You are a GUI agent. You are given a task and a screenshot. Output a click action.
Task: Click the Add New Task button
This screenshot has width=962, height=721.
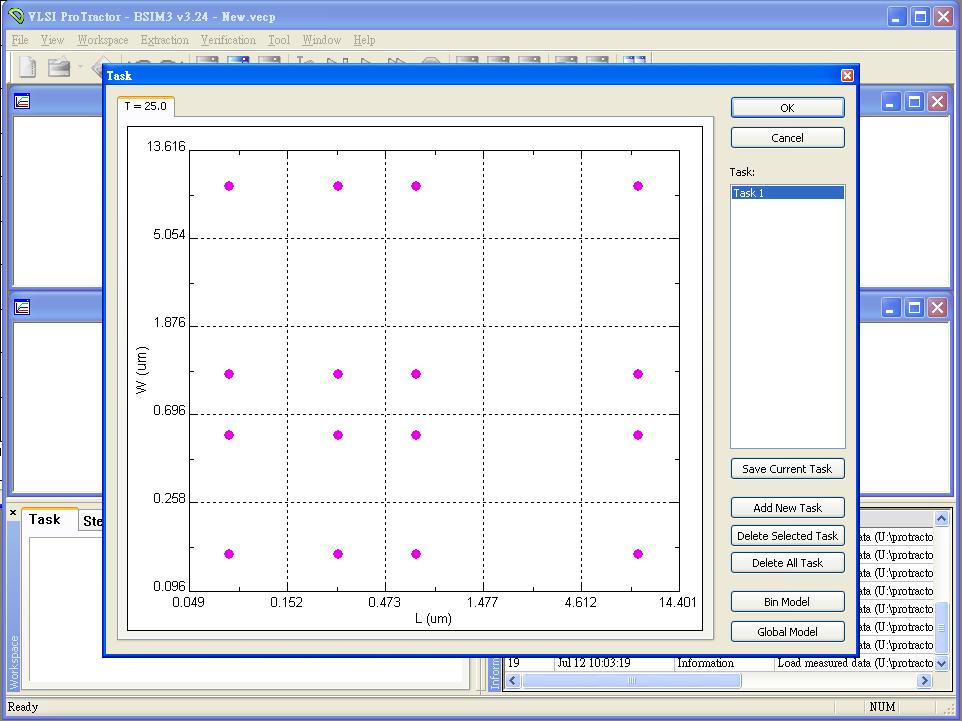(787, 508)
